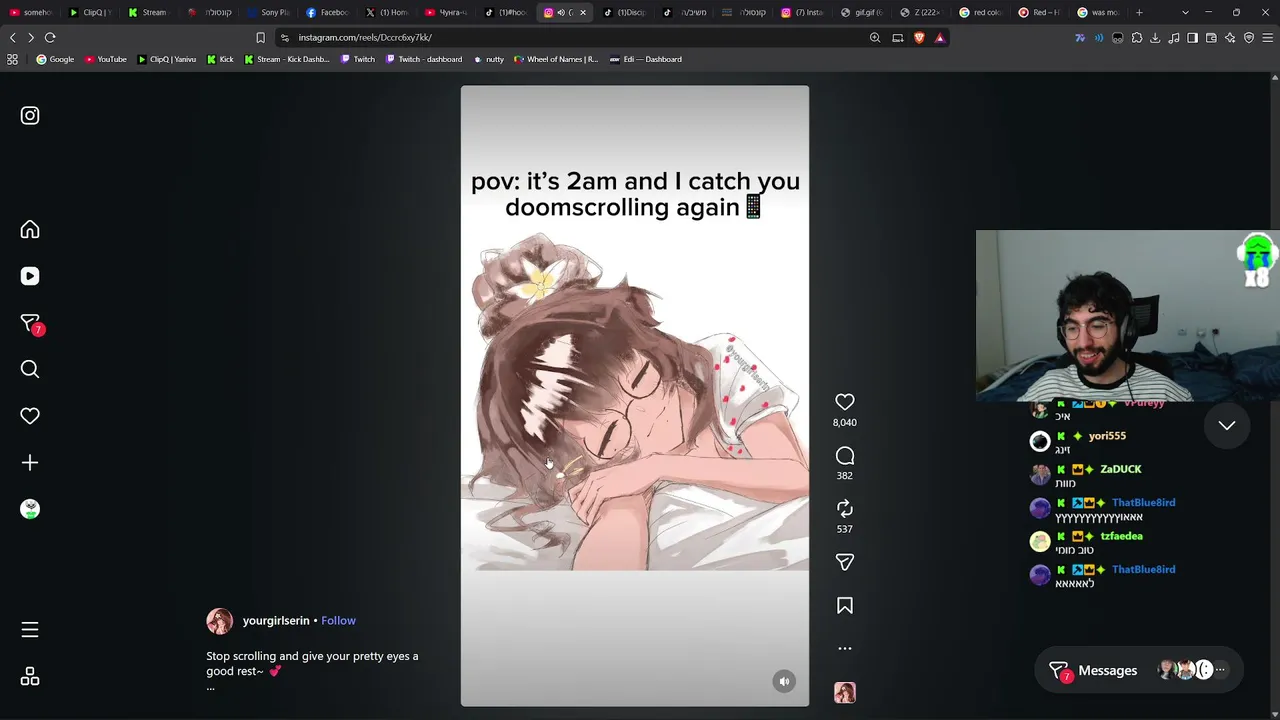Click the audio thumbnail beside the reel
The width and height of the screenshot is (1280, 720).
point(845,692)
